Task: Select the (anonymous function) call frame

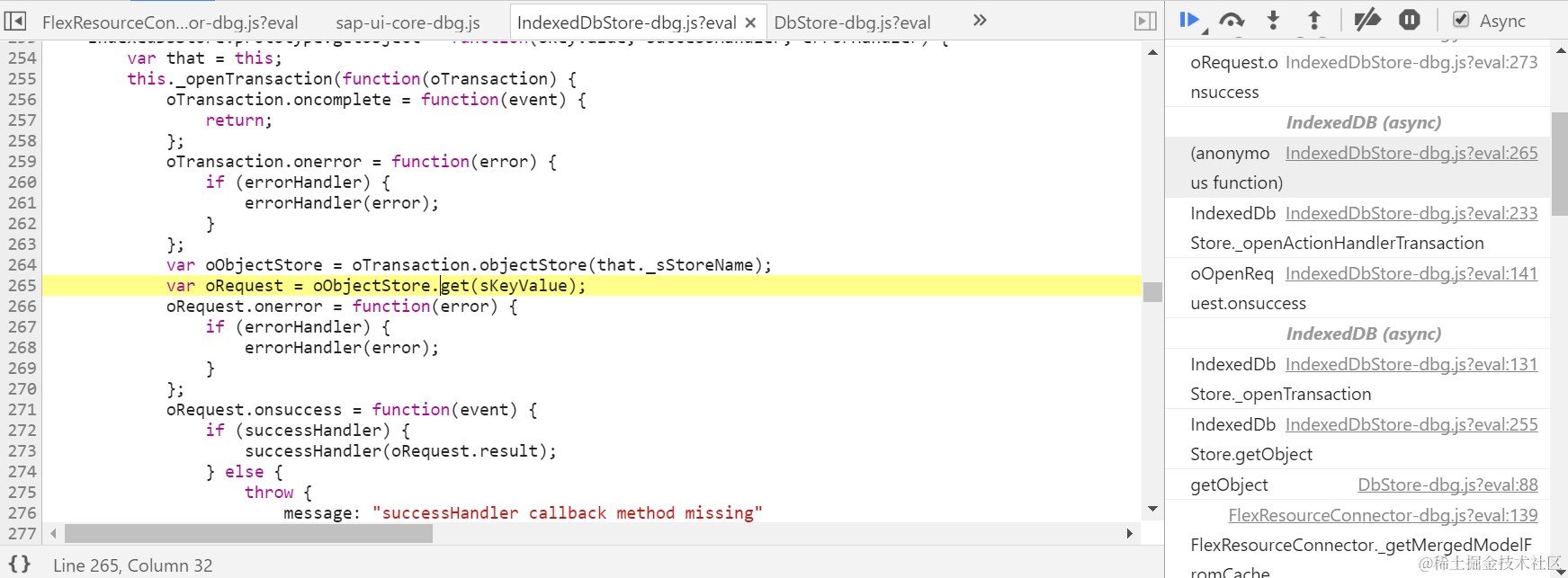Action: 1357,167
